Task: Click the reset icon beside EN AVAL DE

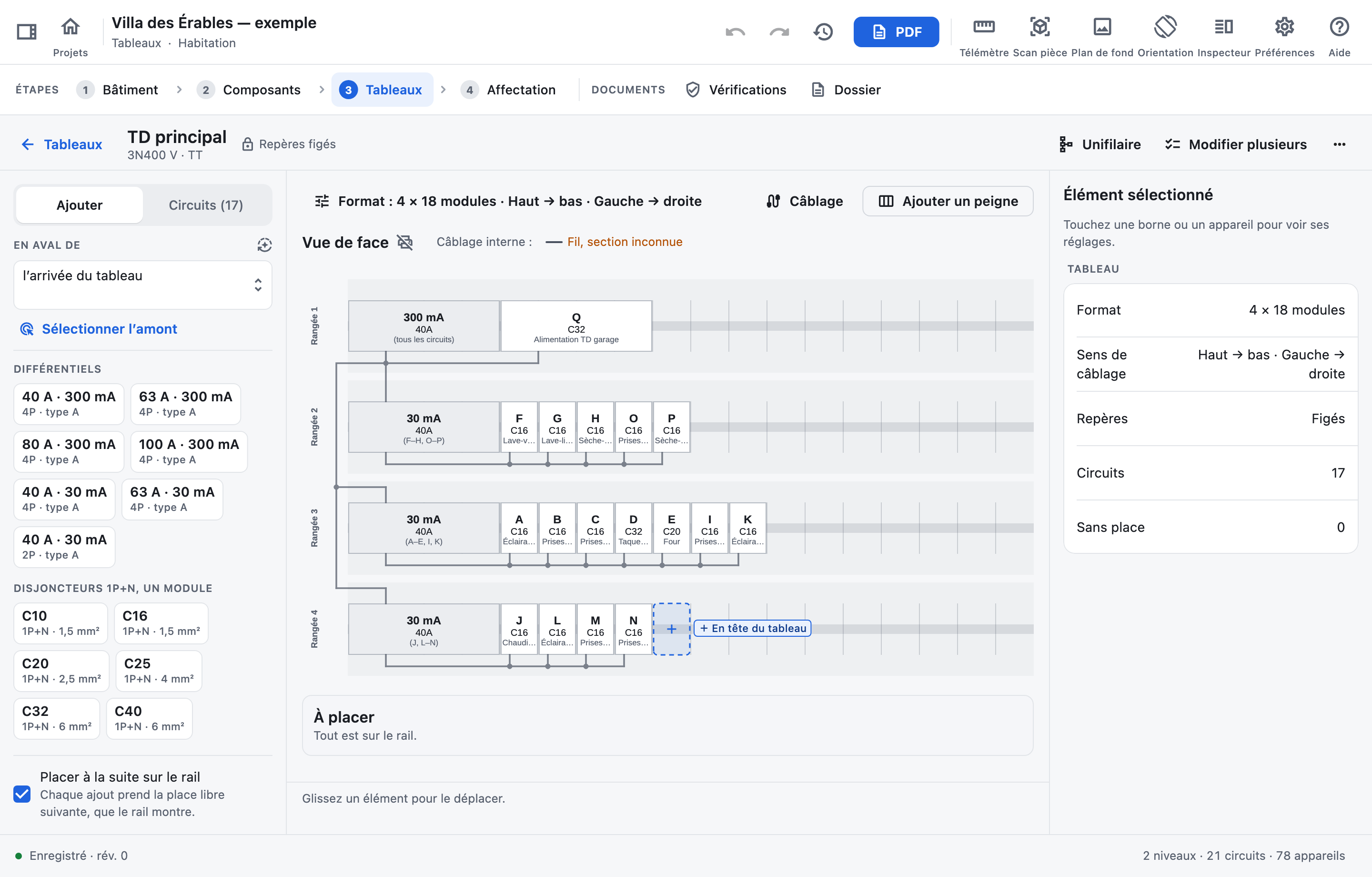Action: pos(264,245)
